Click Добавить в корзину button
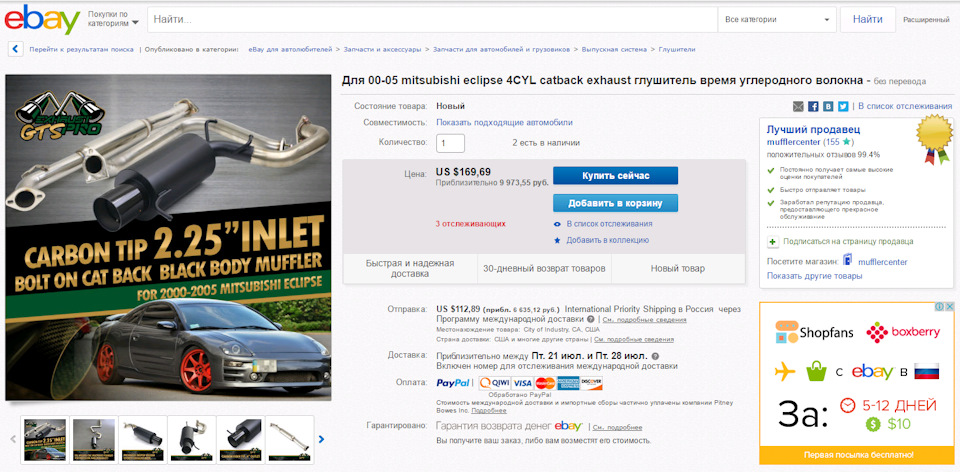Image resolution: width=960 pixels, height=472 pixels. (x=615, y=203)
